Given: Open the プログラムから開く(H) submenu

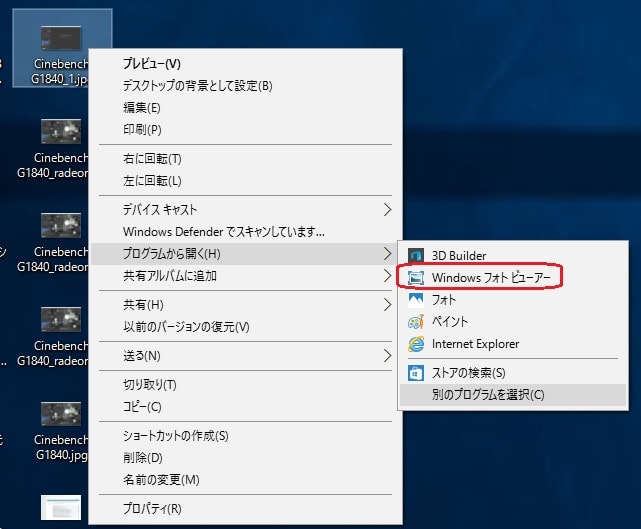Looking at the screenshot, I should (245, 254).
